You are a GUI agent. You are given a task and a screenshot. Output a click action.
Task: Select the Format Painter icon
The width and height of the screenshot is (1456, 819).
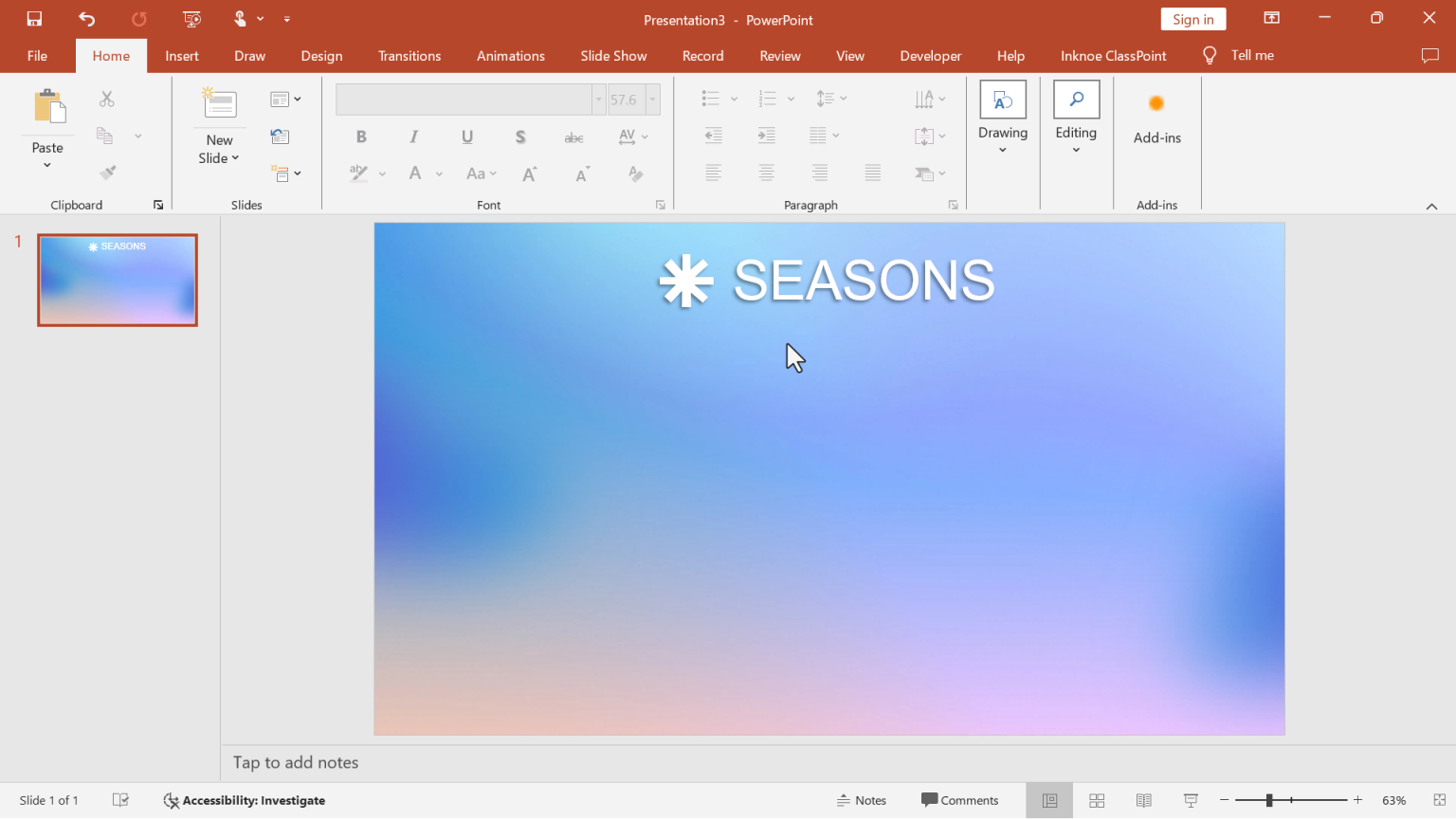107,172
